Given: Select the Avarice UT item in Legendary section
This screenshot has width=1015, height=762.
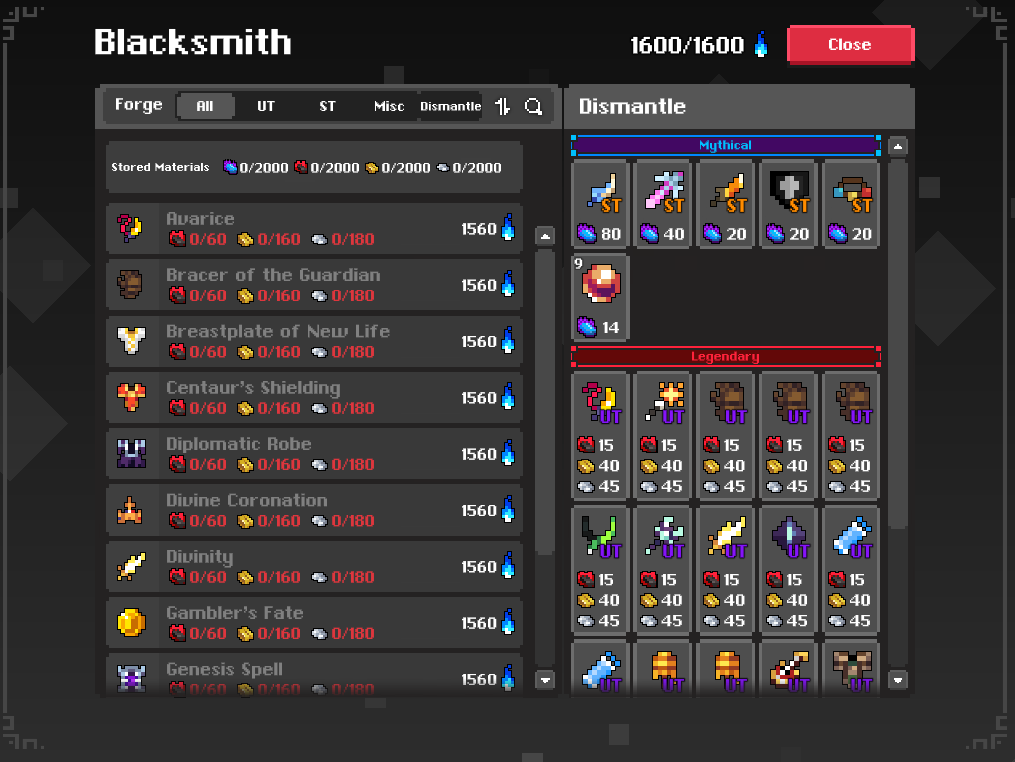Looking at the screenshot, I should pyautogui.click(x=600, y=436).
